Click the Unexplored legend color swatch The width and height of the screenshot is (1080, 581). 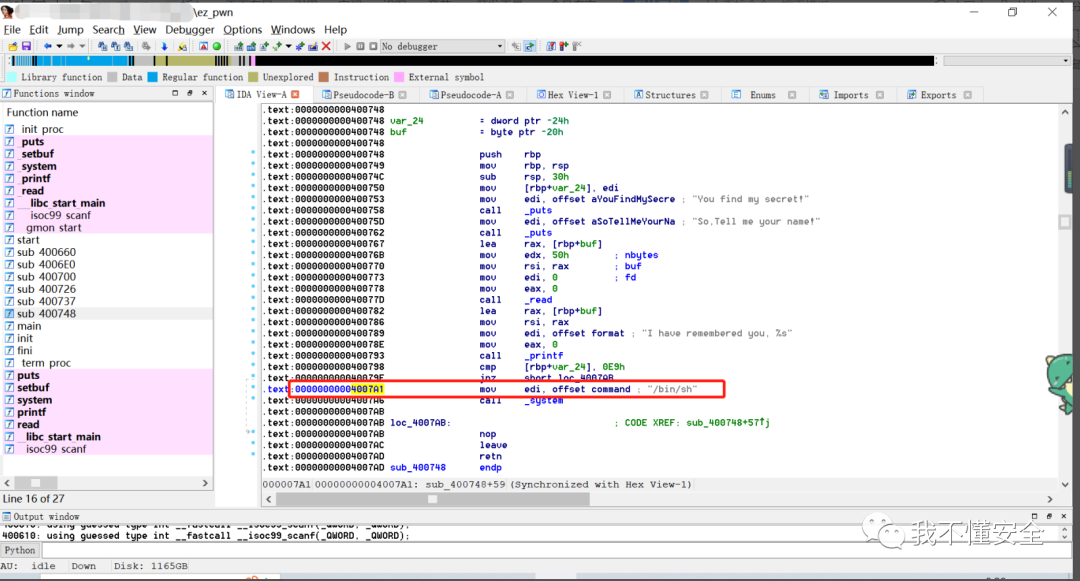click(x=253, y=77)
